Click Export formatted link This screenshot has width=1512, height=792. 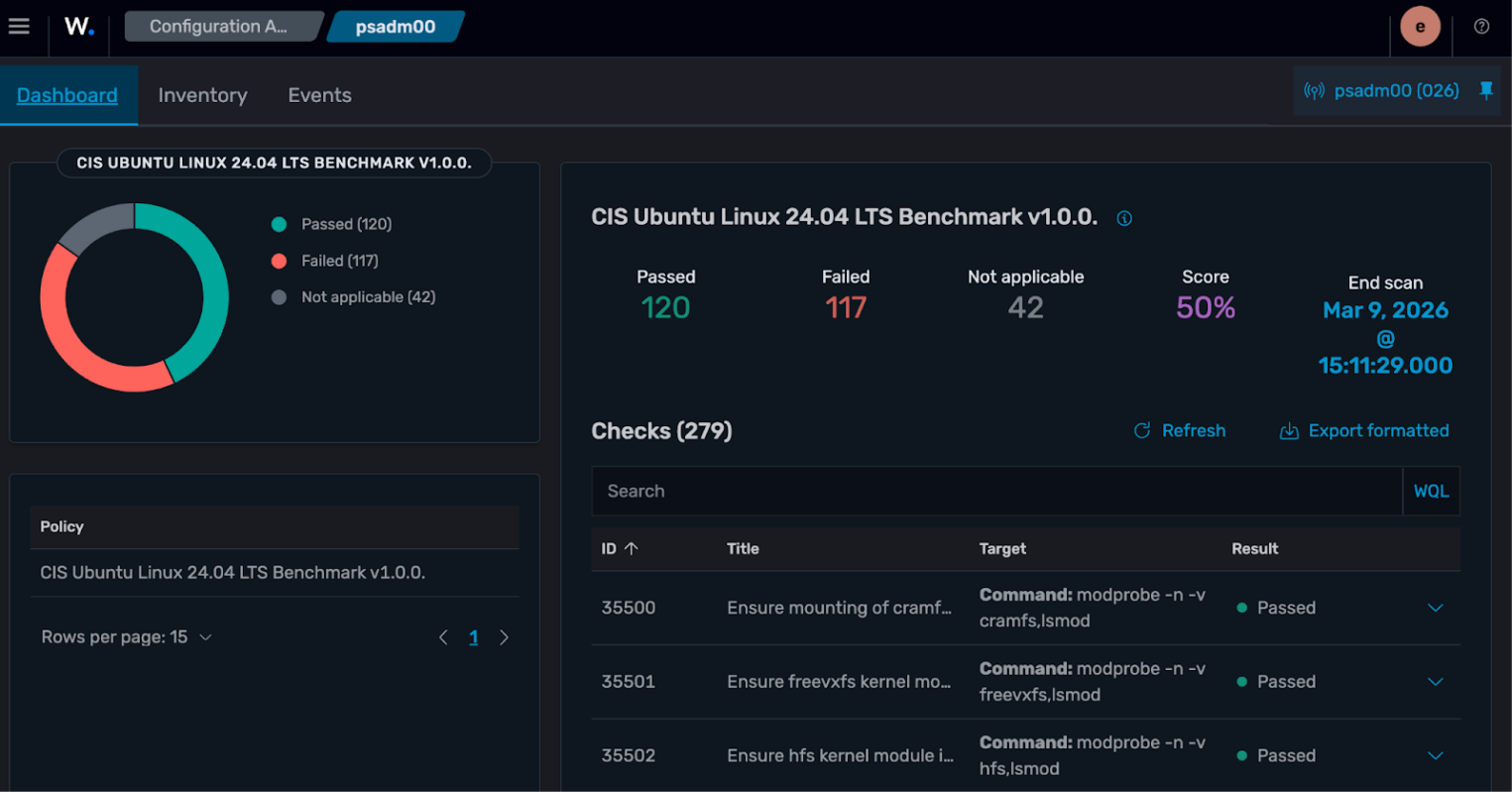[x=1364, y=430]
